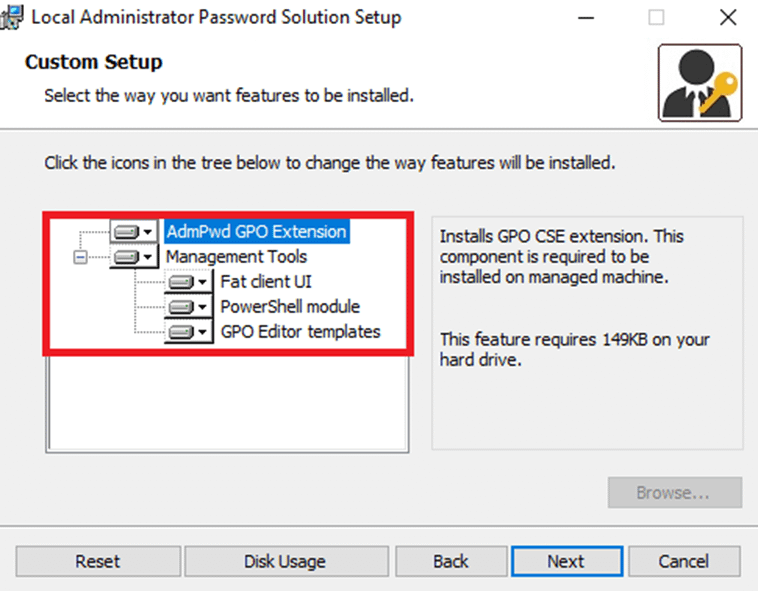Open the Disk Usage dialog
Screen dimensions: 758x591
286,562
